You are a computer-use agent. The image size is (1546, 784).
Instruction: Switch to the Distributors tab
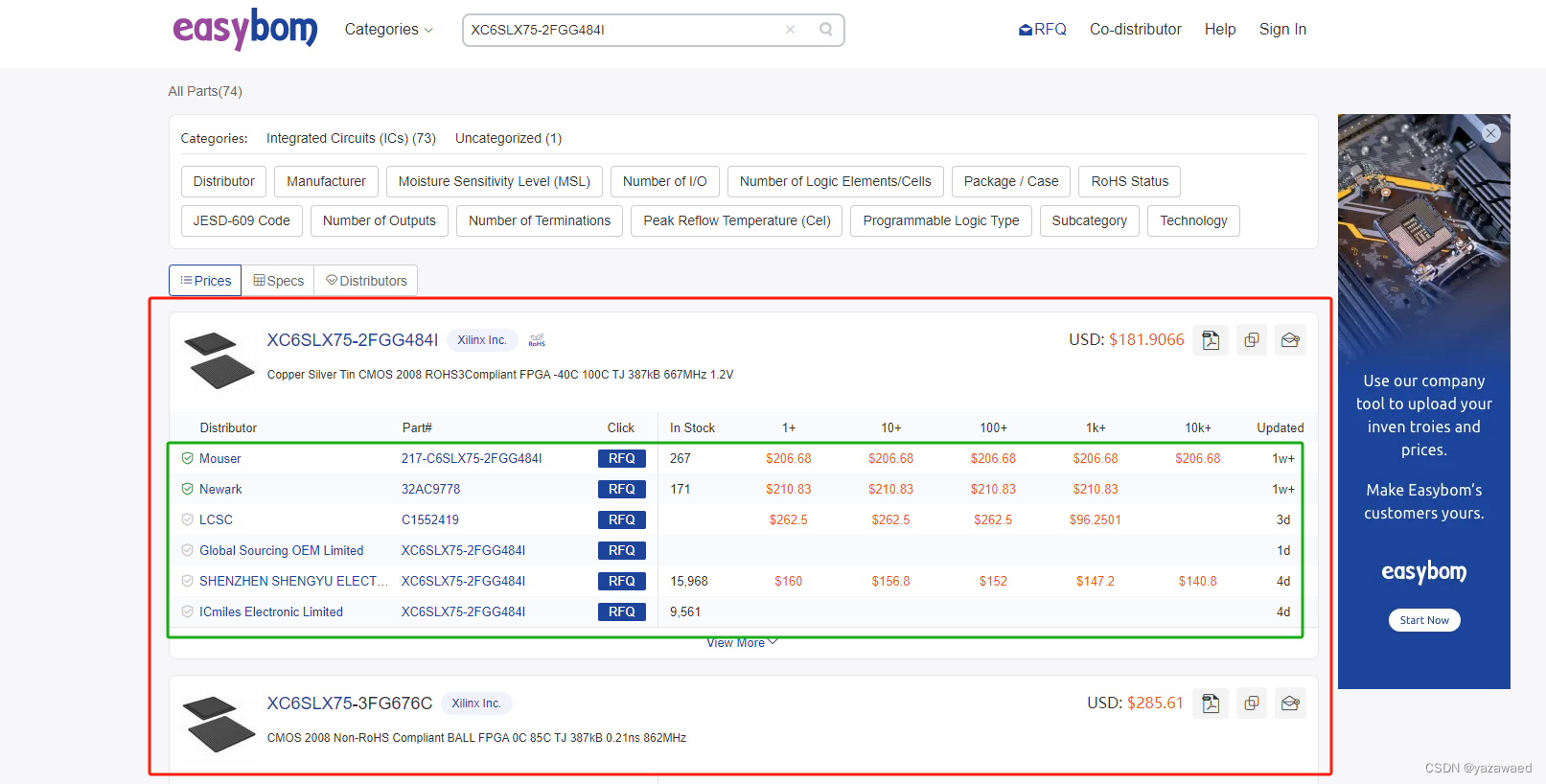pyautogui.click(x=366, y=281)
